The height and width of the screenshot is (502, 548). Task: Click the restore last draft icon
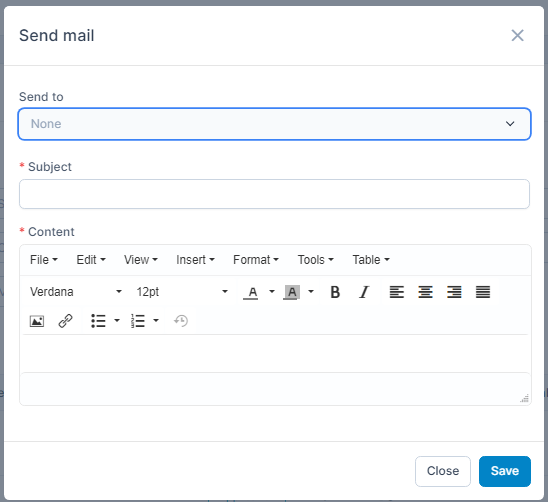click(x=181, y=321)
